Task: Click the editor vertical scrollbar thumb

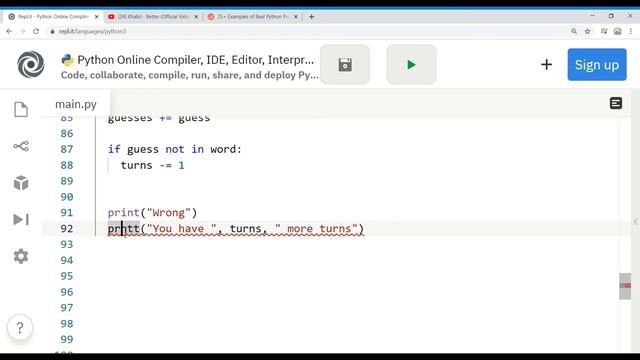Action: 625,286
